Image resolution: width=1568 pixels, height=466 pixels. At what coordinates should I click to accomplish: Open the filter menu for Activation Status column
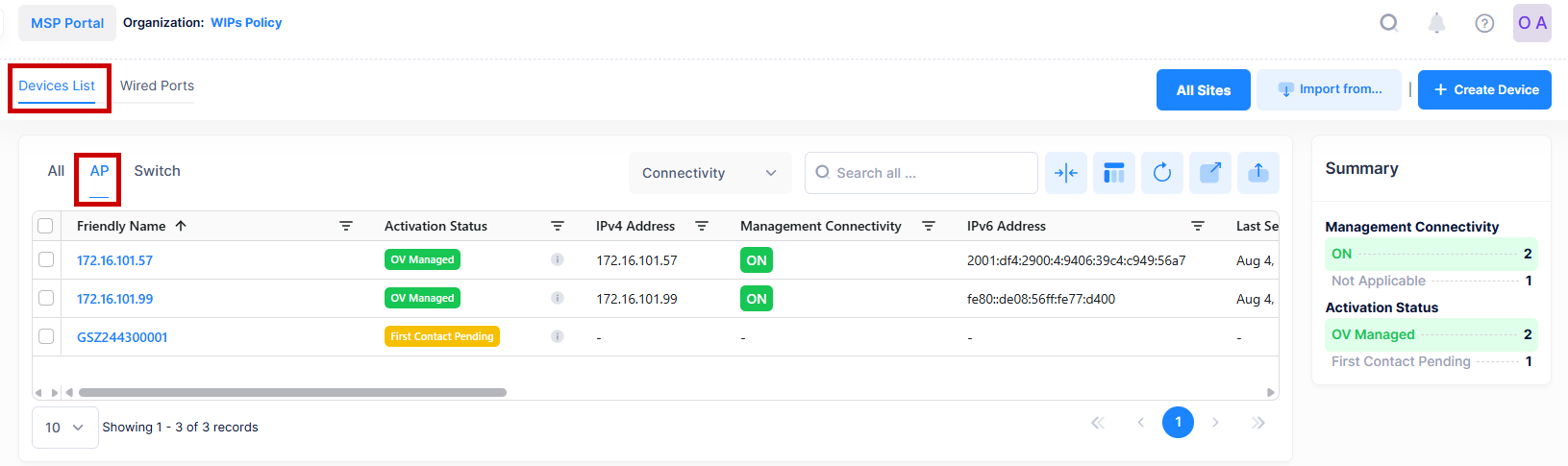(557, 226)
